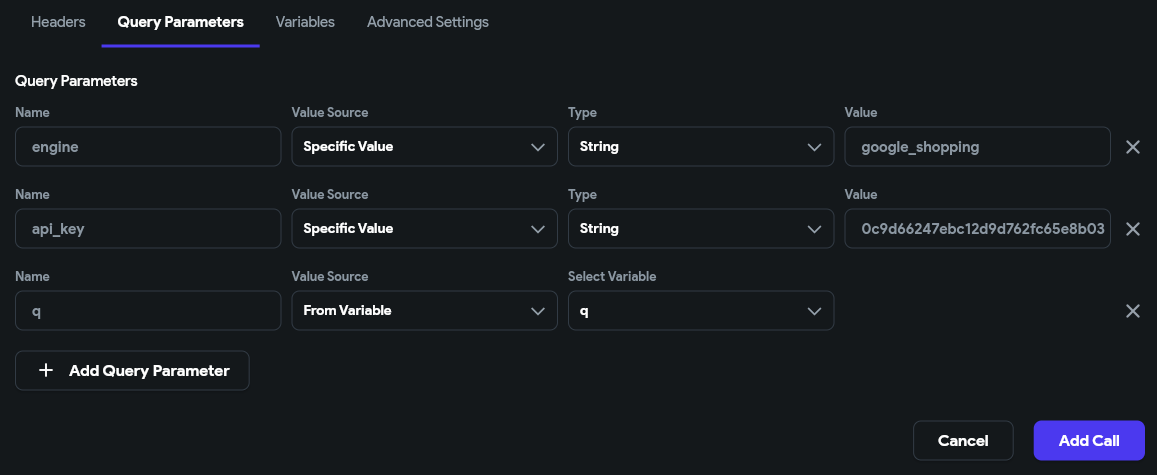Image resolution: width=1157 pixels, height=475 pixels.
Task: Change From Variable source for q row
Action: coord(424,311)
